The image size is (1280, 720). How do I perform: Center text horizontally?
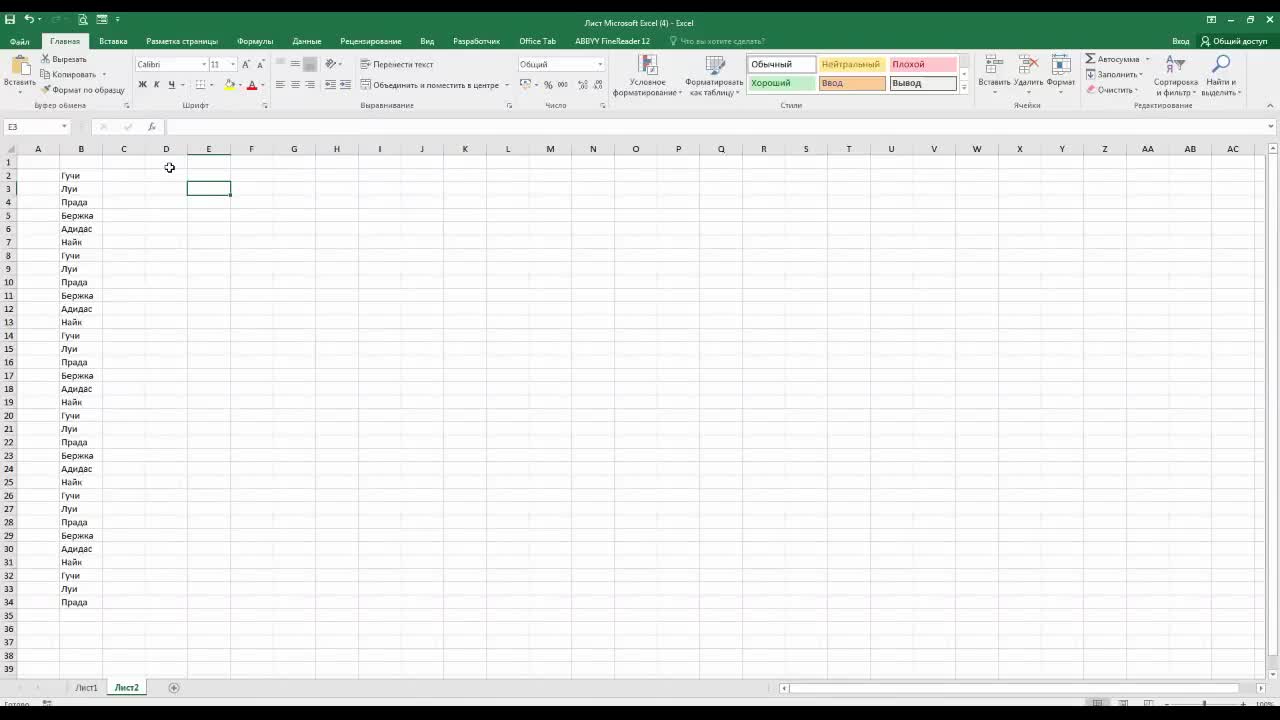click(x=295, y=85)
